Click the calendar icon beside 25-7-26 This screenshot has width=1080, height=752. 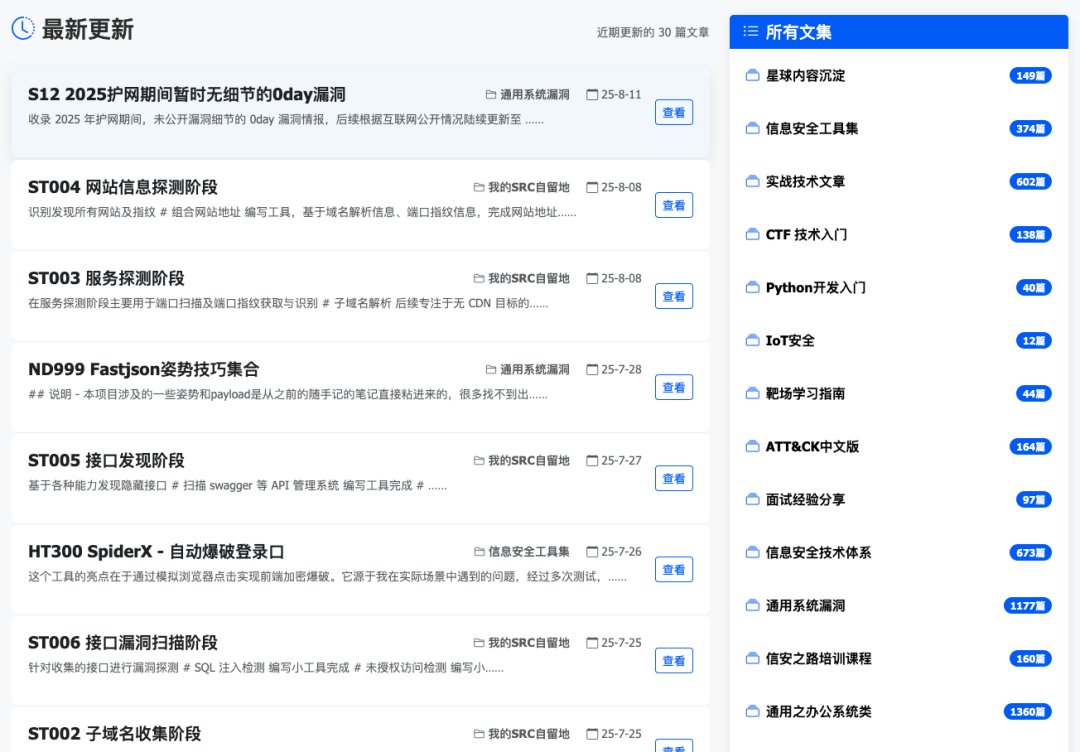click(x=592, y=552)
